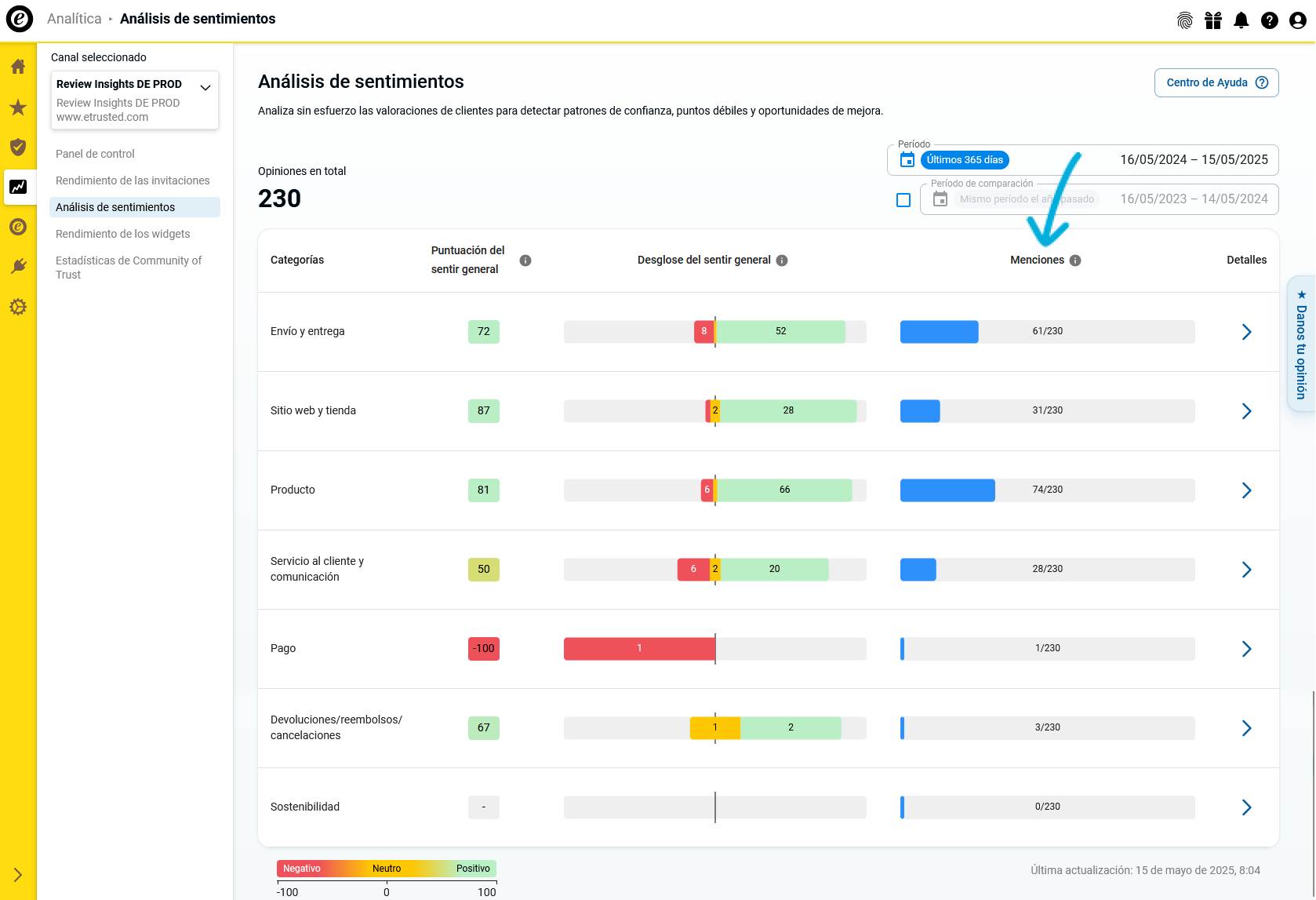This screenshot has height=900, width=1316.
Task: Open details for Producto
Action: (x=1247, y=490)
